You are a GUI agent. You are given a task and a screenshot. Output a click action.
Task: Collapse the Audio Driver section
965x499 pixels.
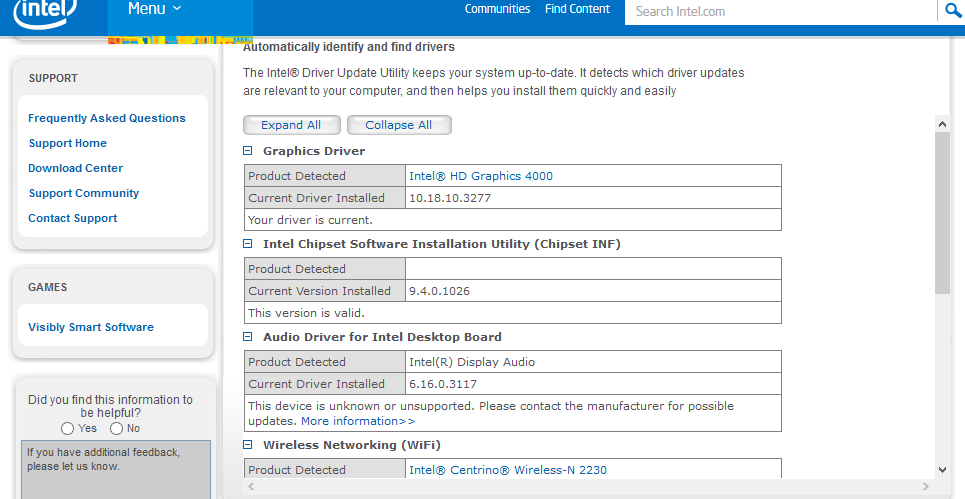click(247, 337)
